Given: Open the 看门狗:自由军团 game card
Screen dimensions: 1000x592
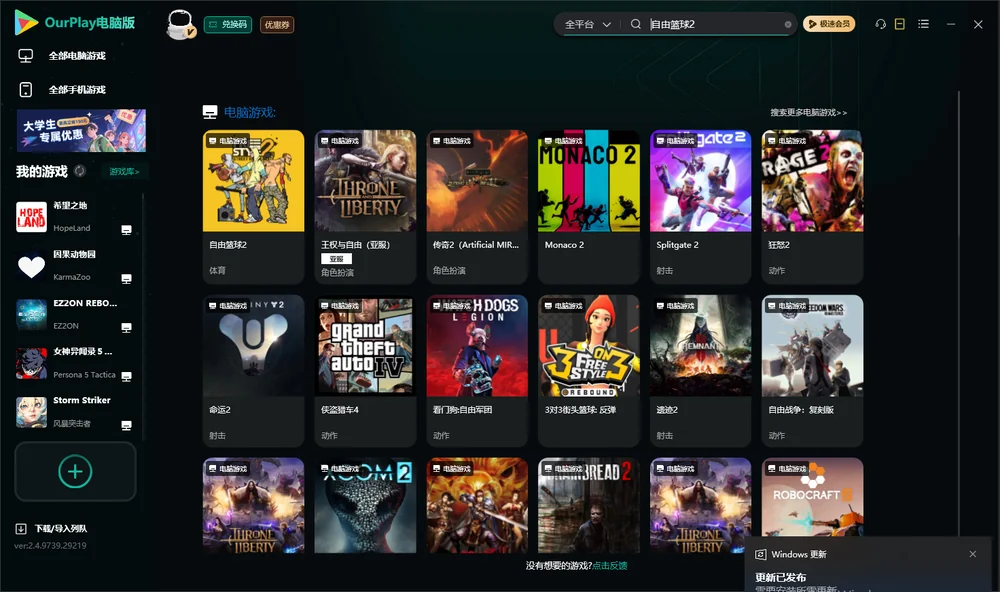Looking at the screenshot, I should pyautogui.click(x=477, y=371).
